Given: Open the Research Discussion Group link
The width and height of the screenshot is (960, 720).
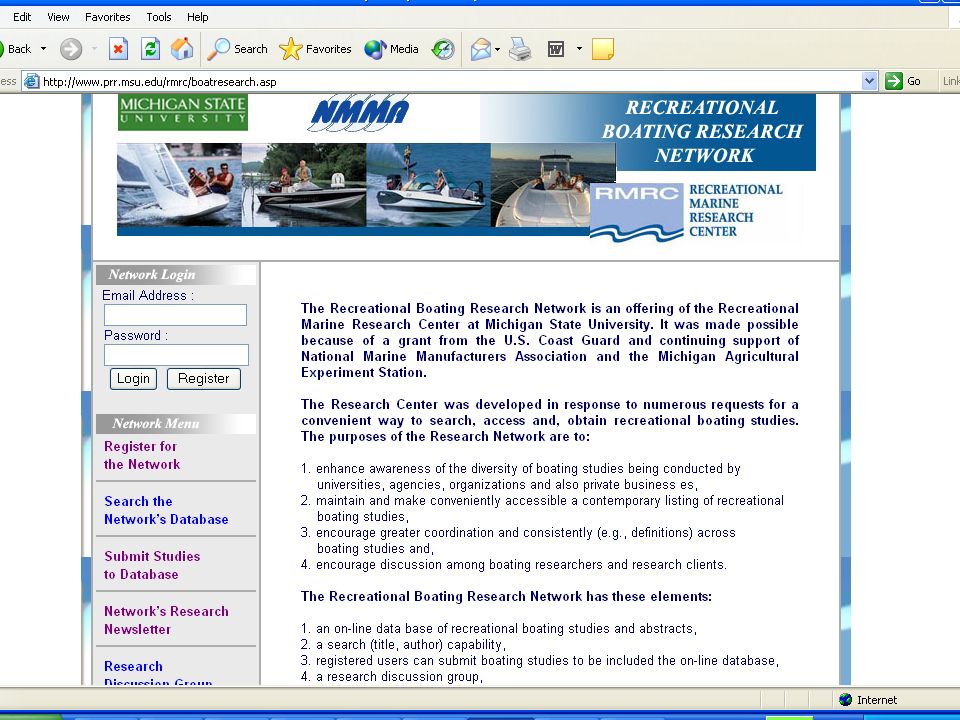Looking at the screenshot, I should click(x=158, y=672).
